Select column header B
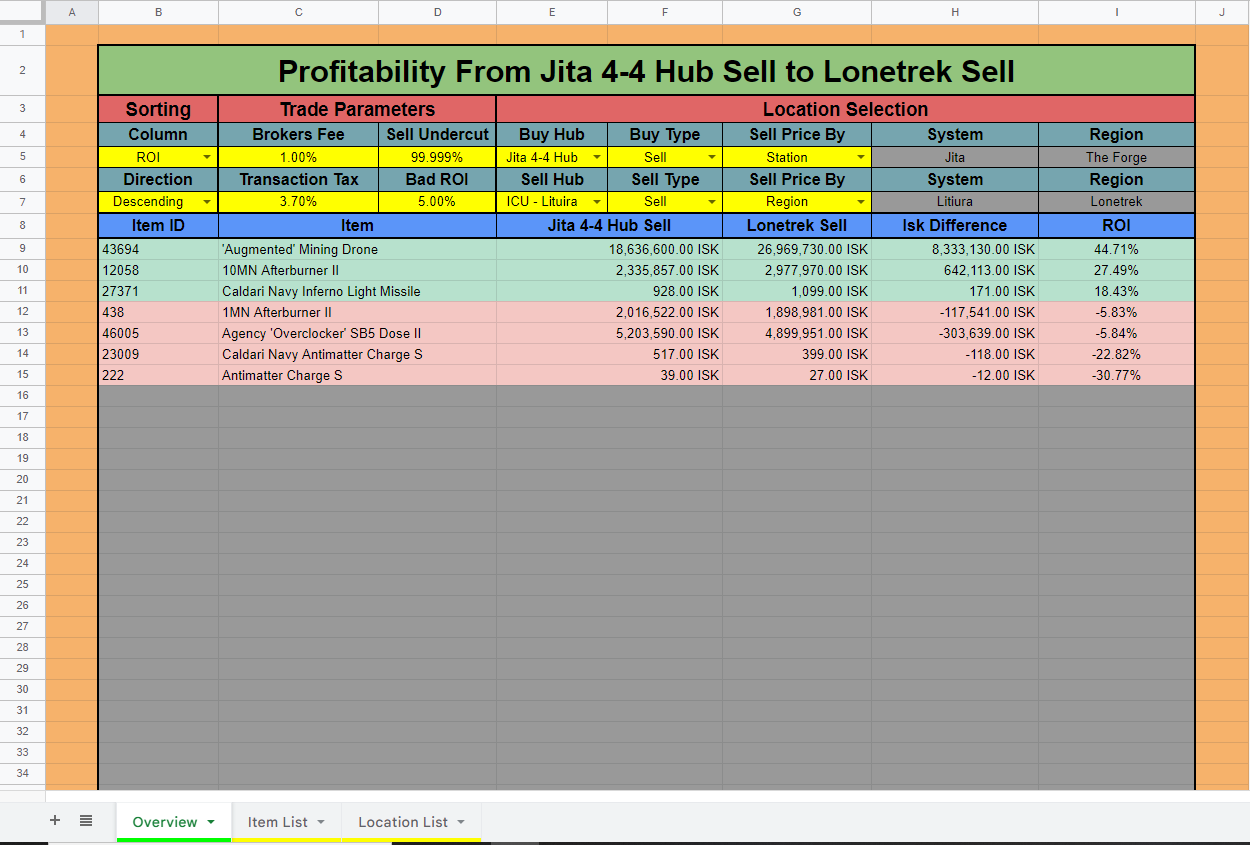The width and height of the screenshot is (1250, 845). coord(158,12)
